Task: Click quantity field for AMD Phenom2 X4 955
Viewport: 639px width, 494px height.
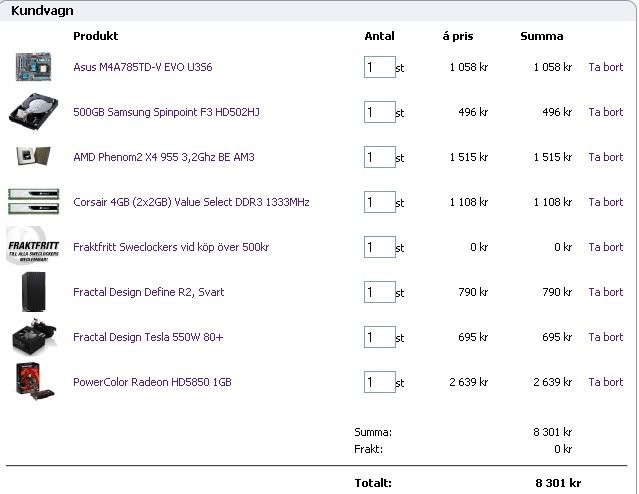Action: 379,157
